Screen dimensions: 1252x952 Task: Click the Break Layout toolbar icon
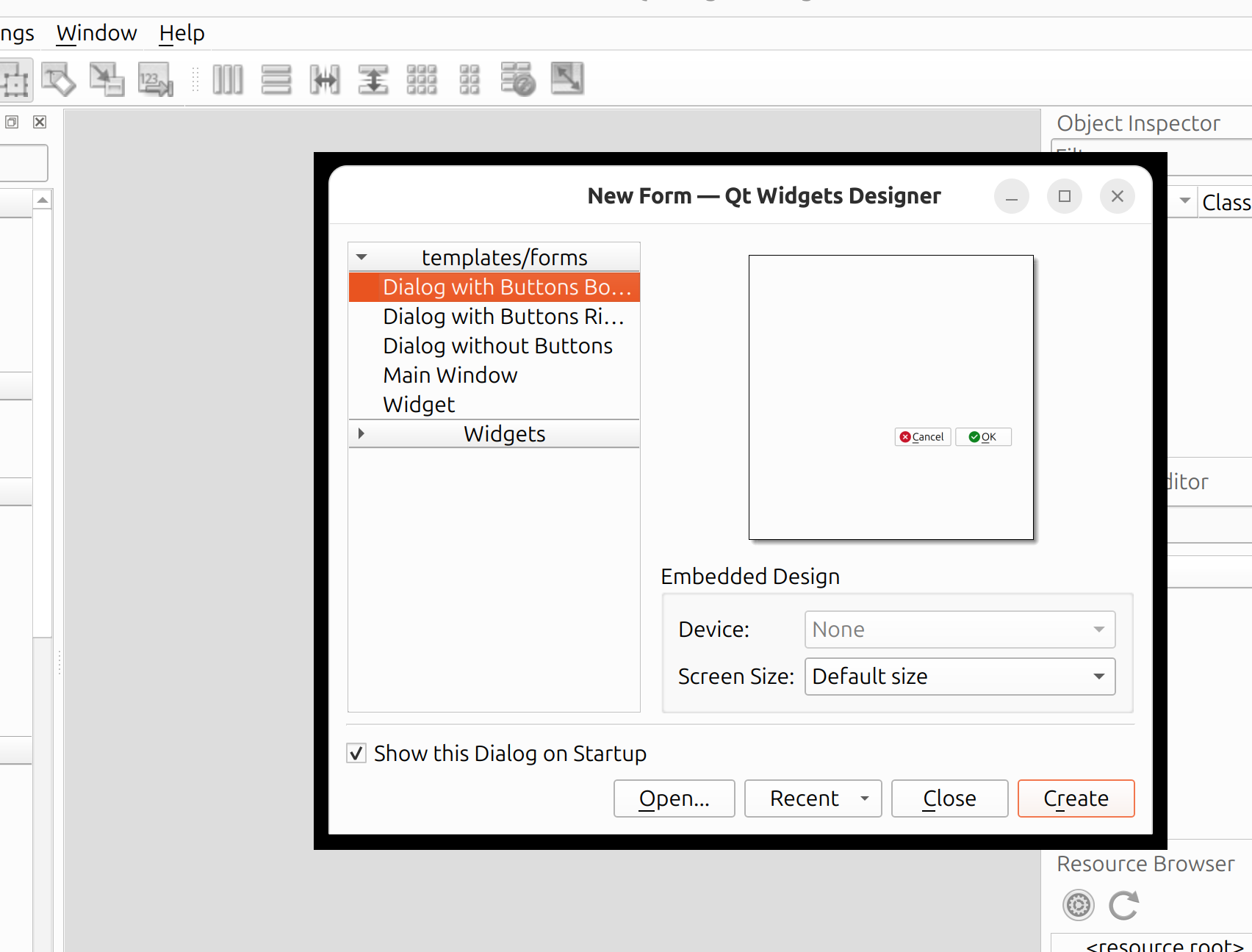click(518, 79)
